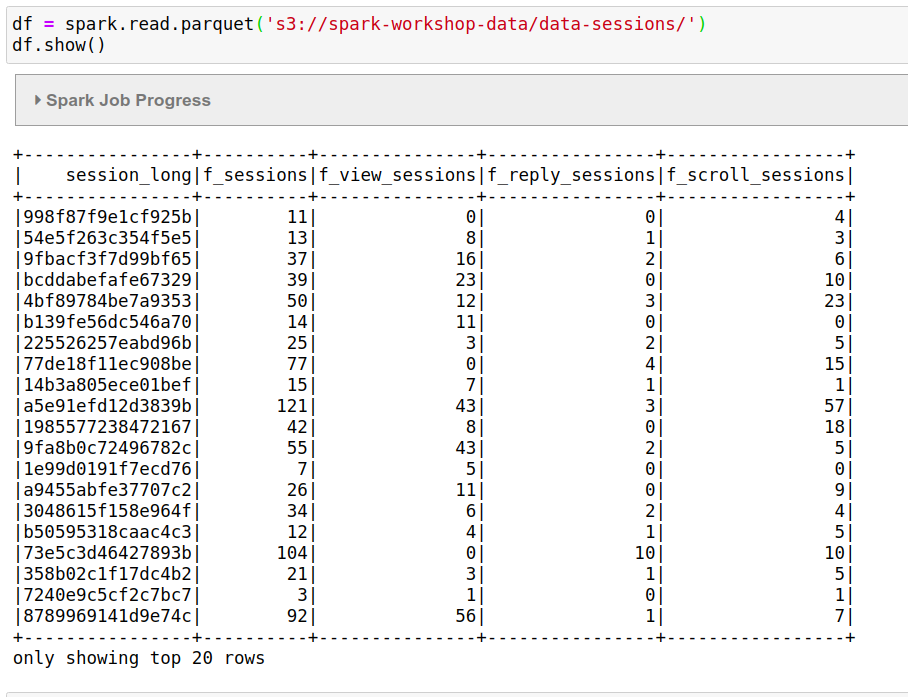The width and height of the screenshot is (908, 697).
Task: Click f_scroll_sessions value 23 in 4bf89784be7a9353 row
Action: tap(834, 301)
